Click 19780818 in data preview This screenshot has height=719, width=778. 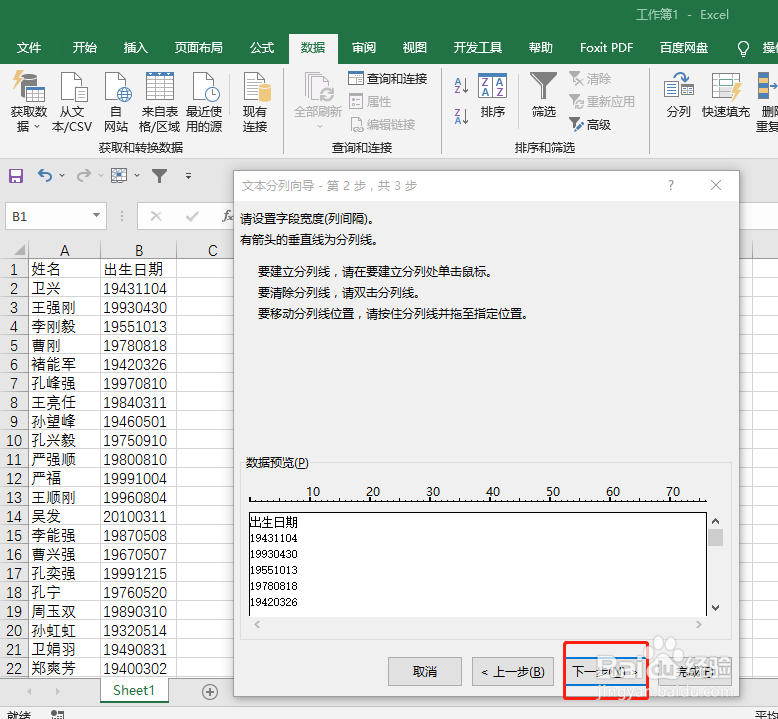273,586
